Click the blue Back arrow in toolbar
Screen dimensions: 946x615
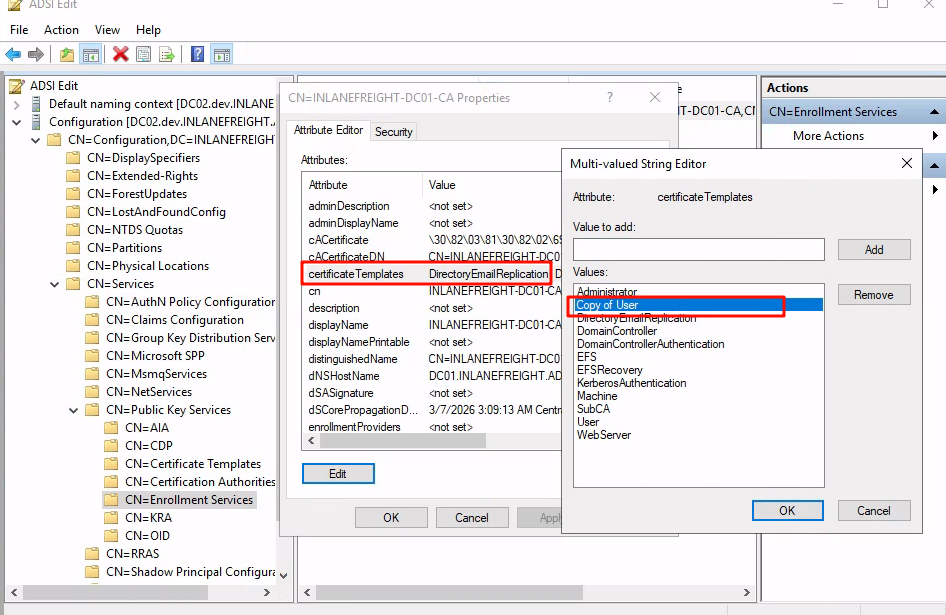click(13, 54)
